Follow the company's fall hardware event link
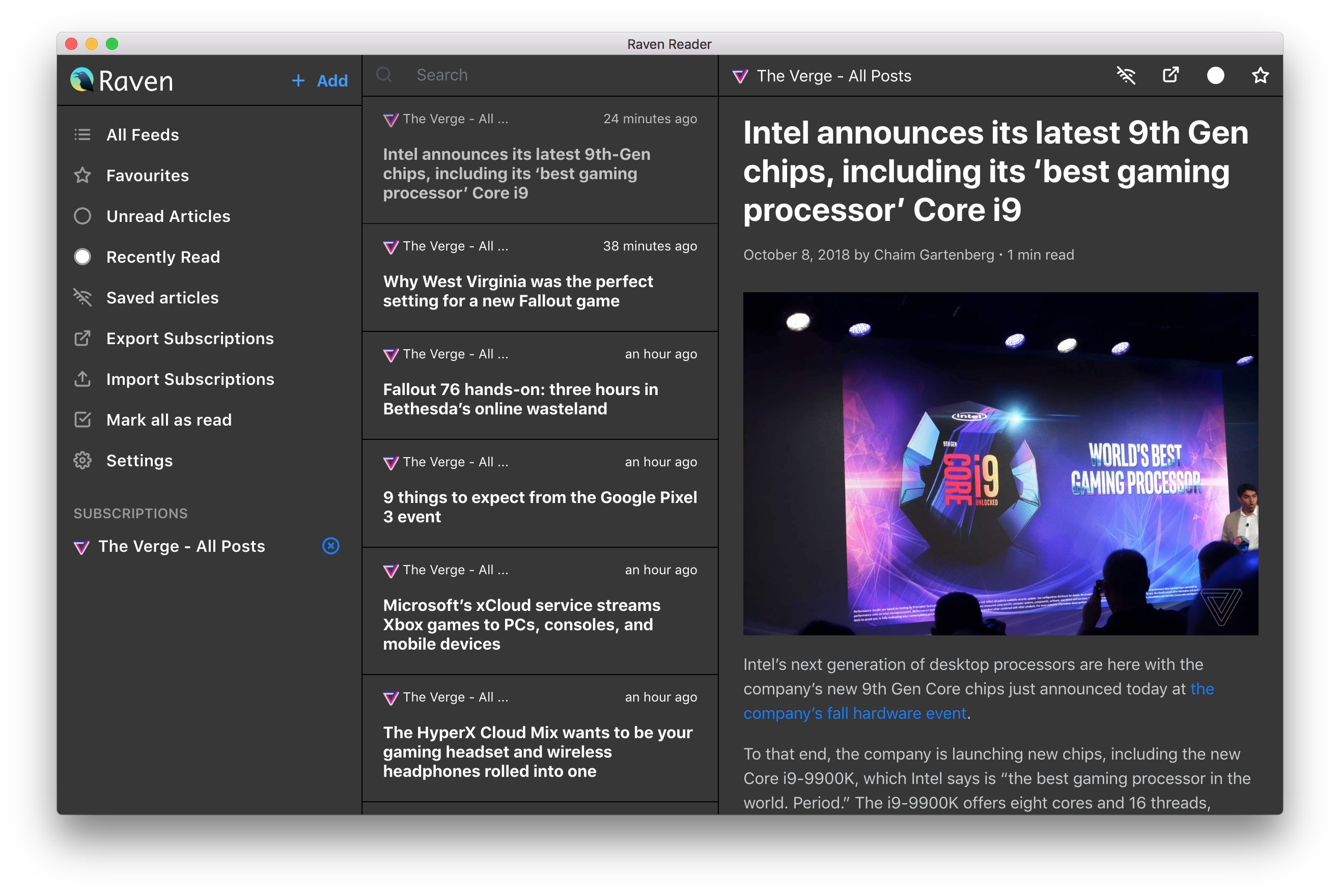The width and height of the screenshot is (1340, 896). tap(854, 713)
